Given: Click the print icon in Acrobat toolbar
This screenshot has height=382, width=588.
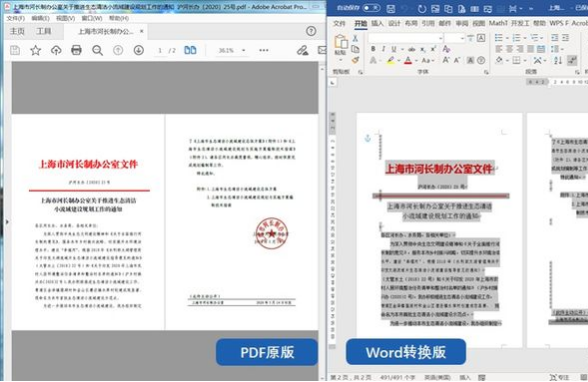Looking at the screenshot, I should [76, 50].
